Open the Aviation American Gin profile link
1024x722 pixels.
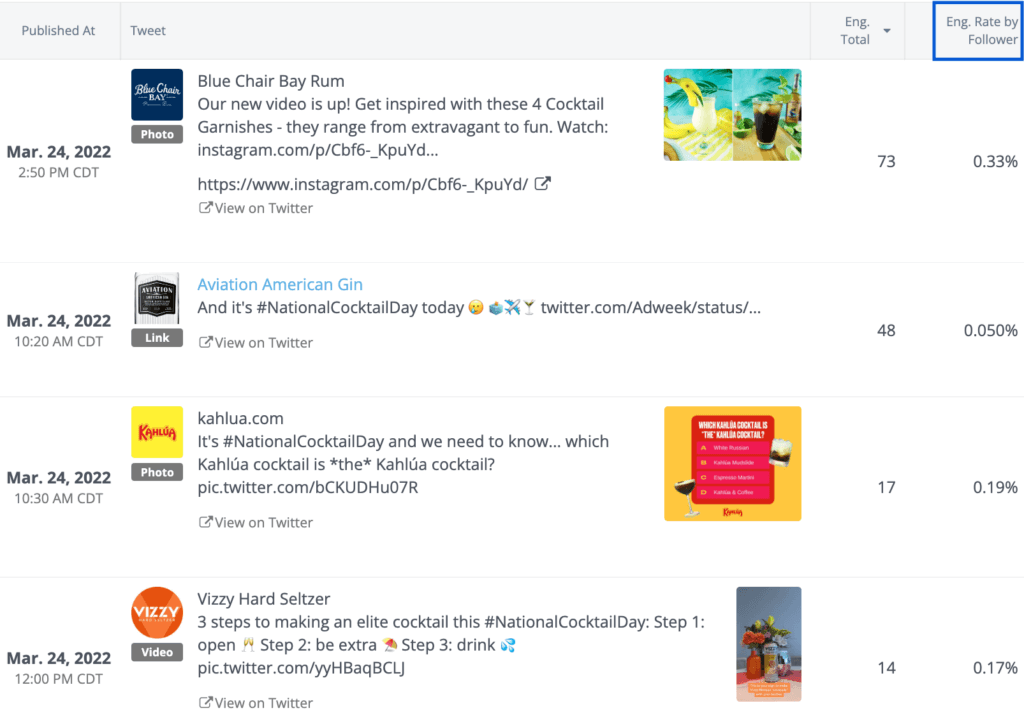click(279, 284)
